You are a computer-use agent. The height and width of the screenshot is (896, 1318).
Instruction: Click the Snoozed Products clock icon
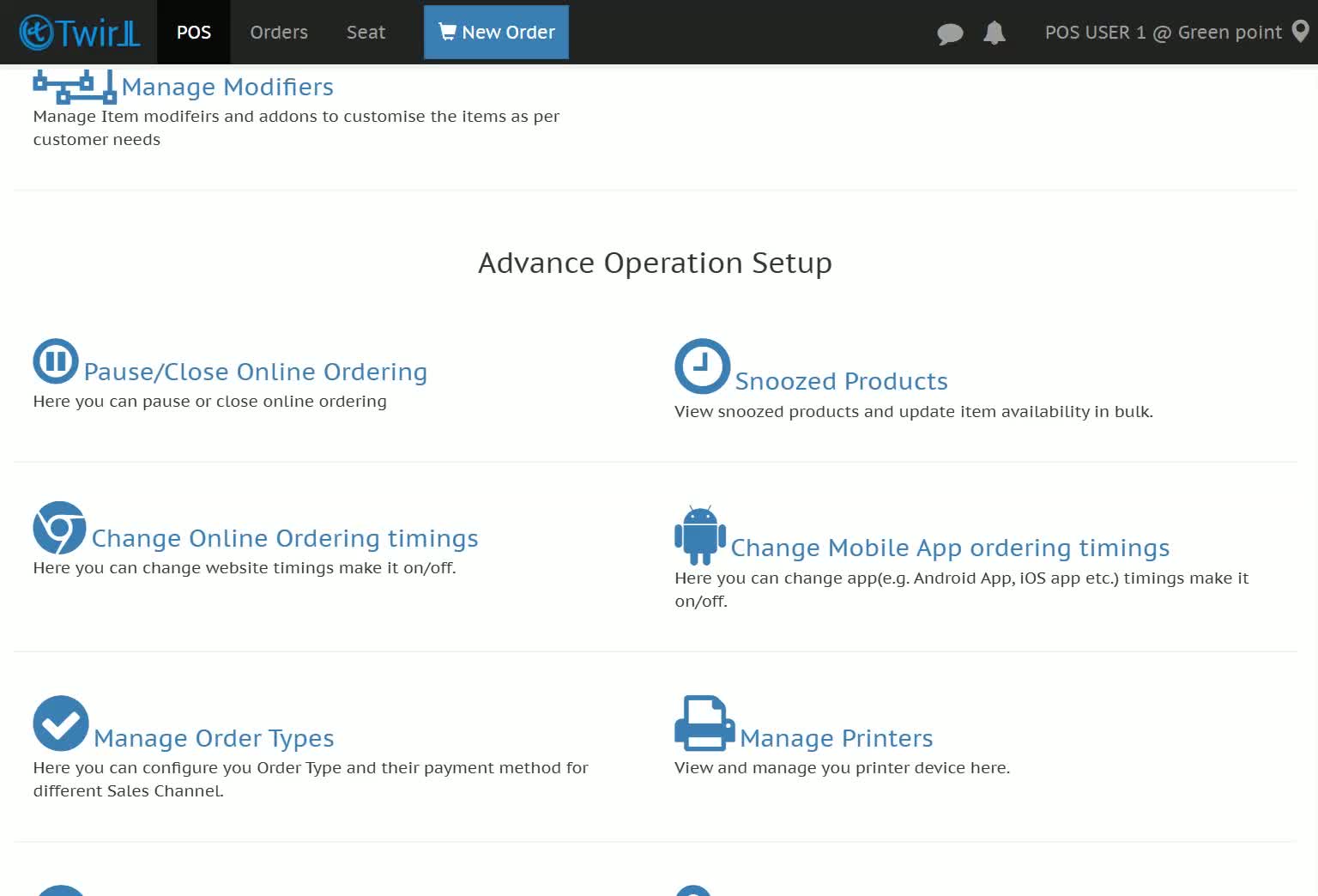click(702, 366)
